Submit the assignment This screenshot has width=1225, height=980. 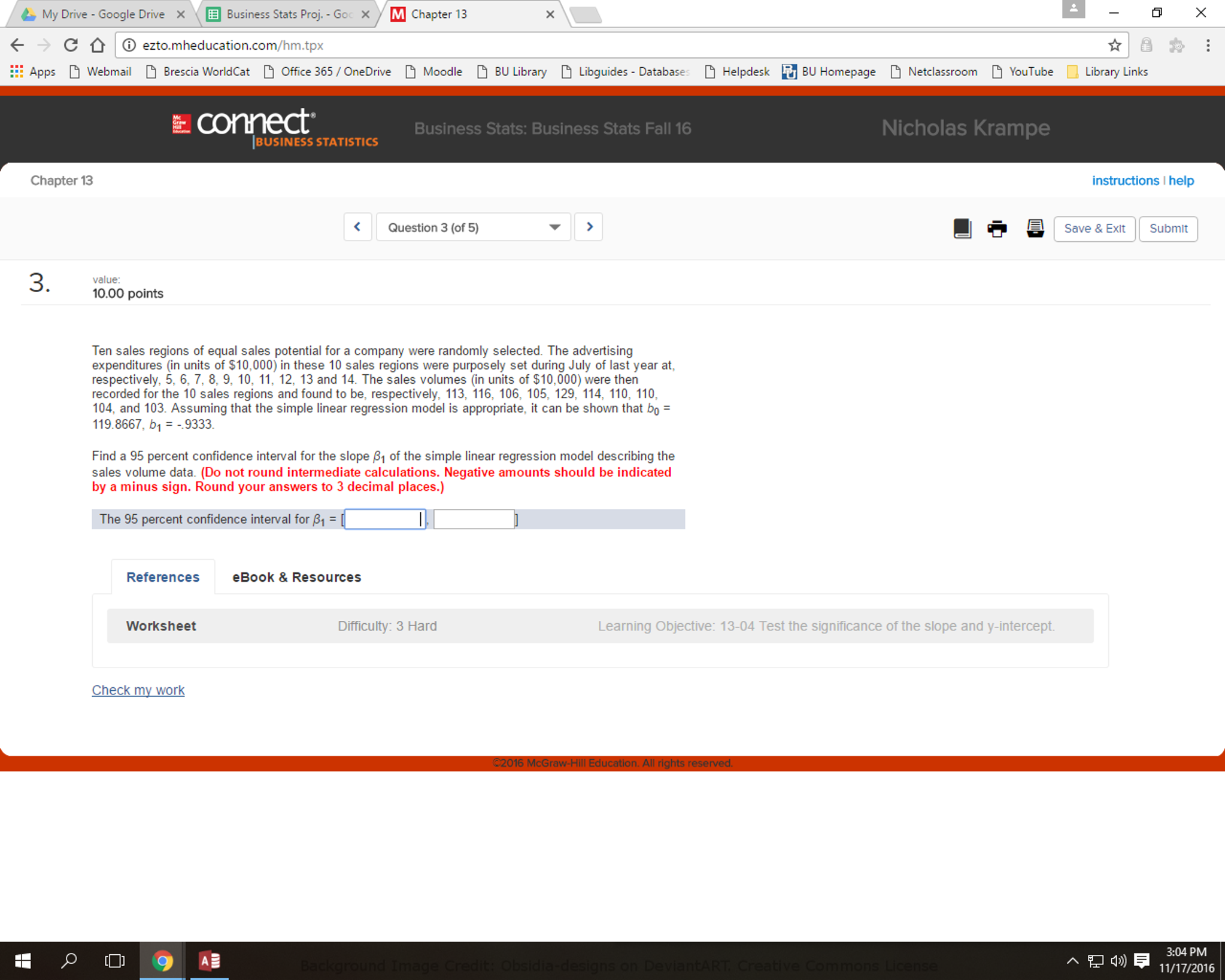pyautogui.click(x=1168, y=229)
